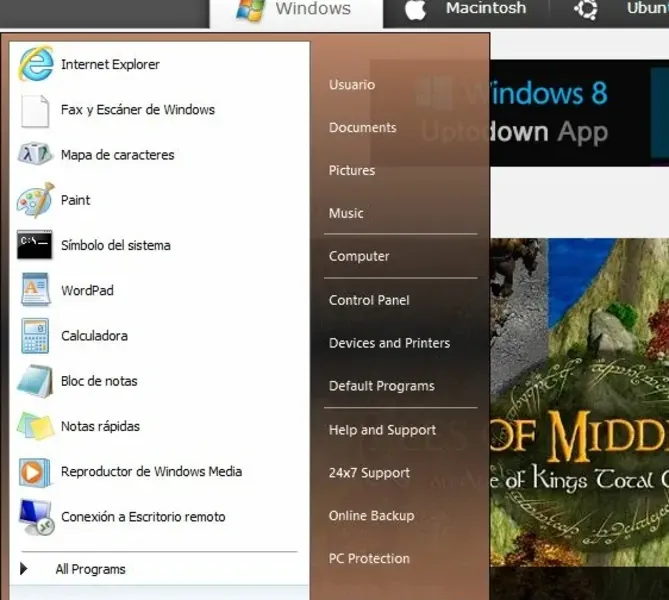Click the WordPad document icon
The height and width of the screenshot is (600, 669).
(35, 290)
